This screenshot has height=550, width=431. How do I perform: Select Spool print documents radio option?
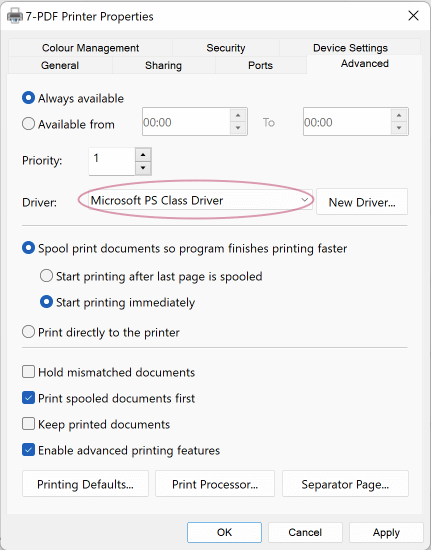28,248
